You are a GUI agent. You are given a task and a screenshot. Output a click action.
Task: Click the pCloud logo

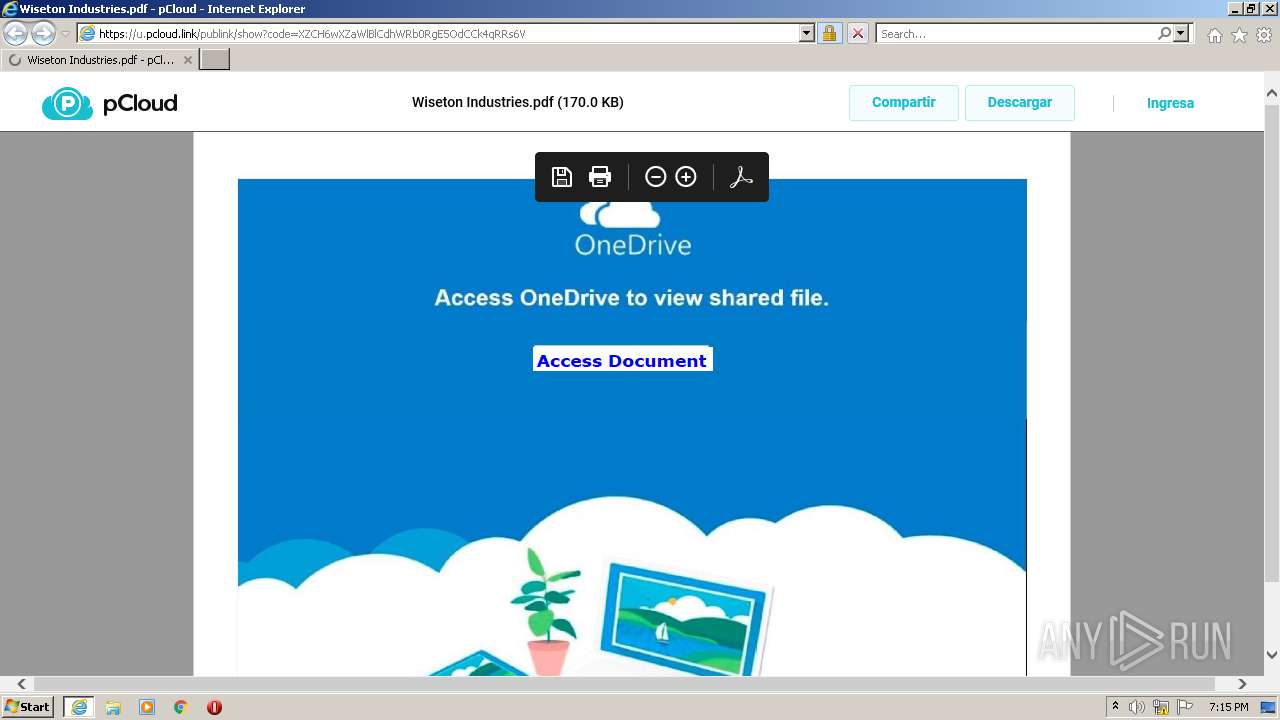pyautogui.click(x=110, y=103)
